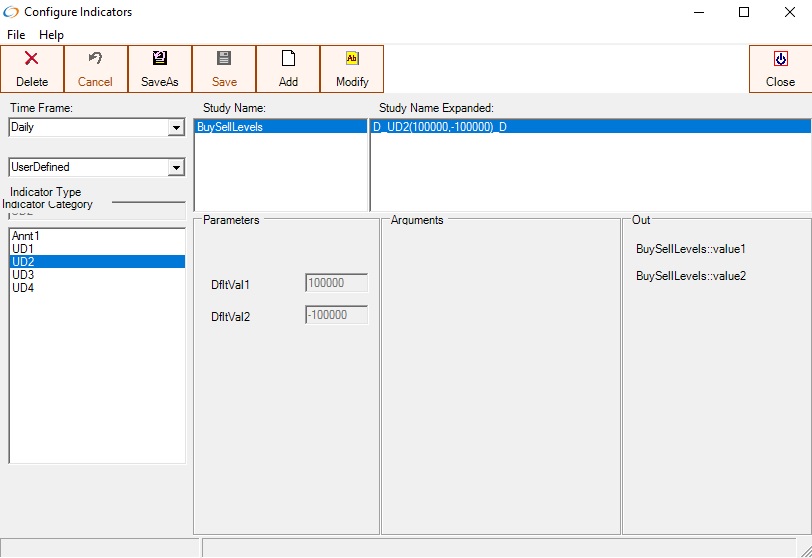Select BuySellLevels in Study Name list
812x558 pixels.
230,127
